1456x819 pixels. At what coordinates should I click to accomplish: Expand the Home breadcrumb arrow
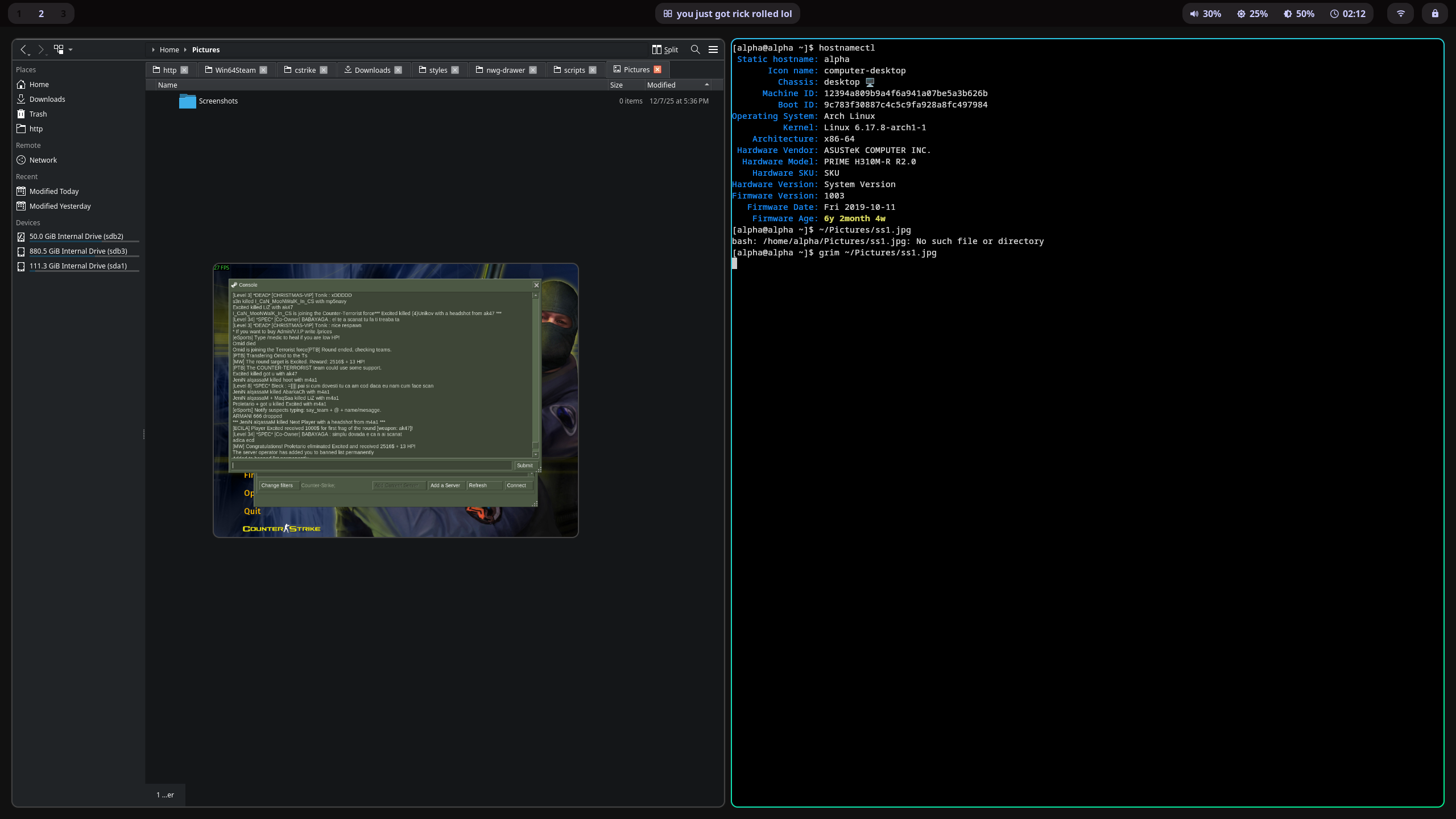(x=153, y=49)
